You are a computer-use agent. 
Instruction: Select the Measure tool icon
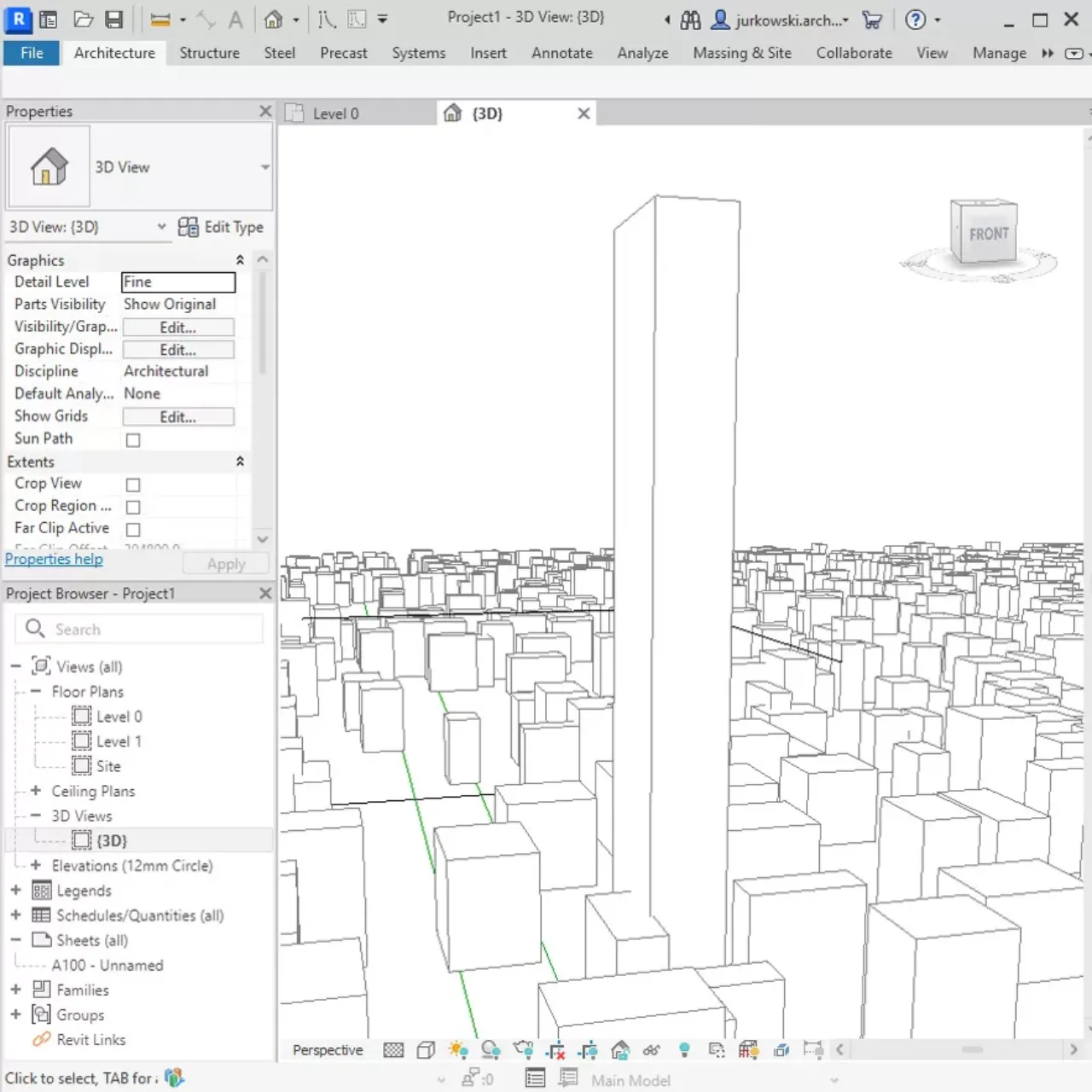pos(160,20)
